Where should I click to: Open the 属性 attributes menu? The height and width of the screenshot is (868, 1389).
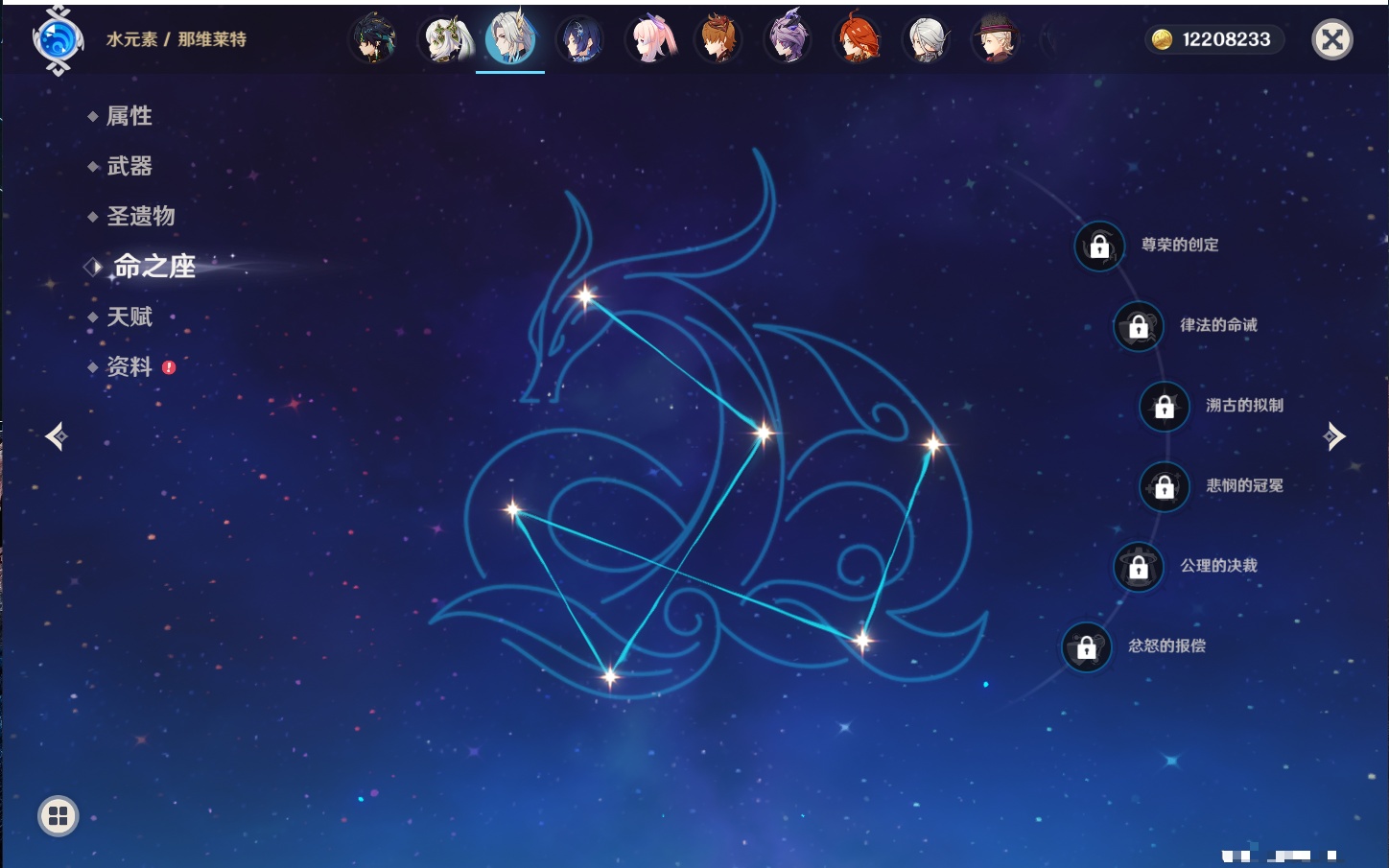click(129, 116)
